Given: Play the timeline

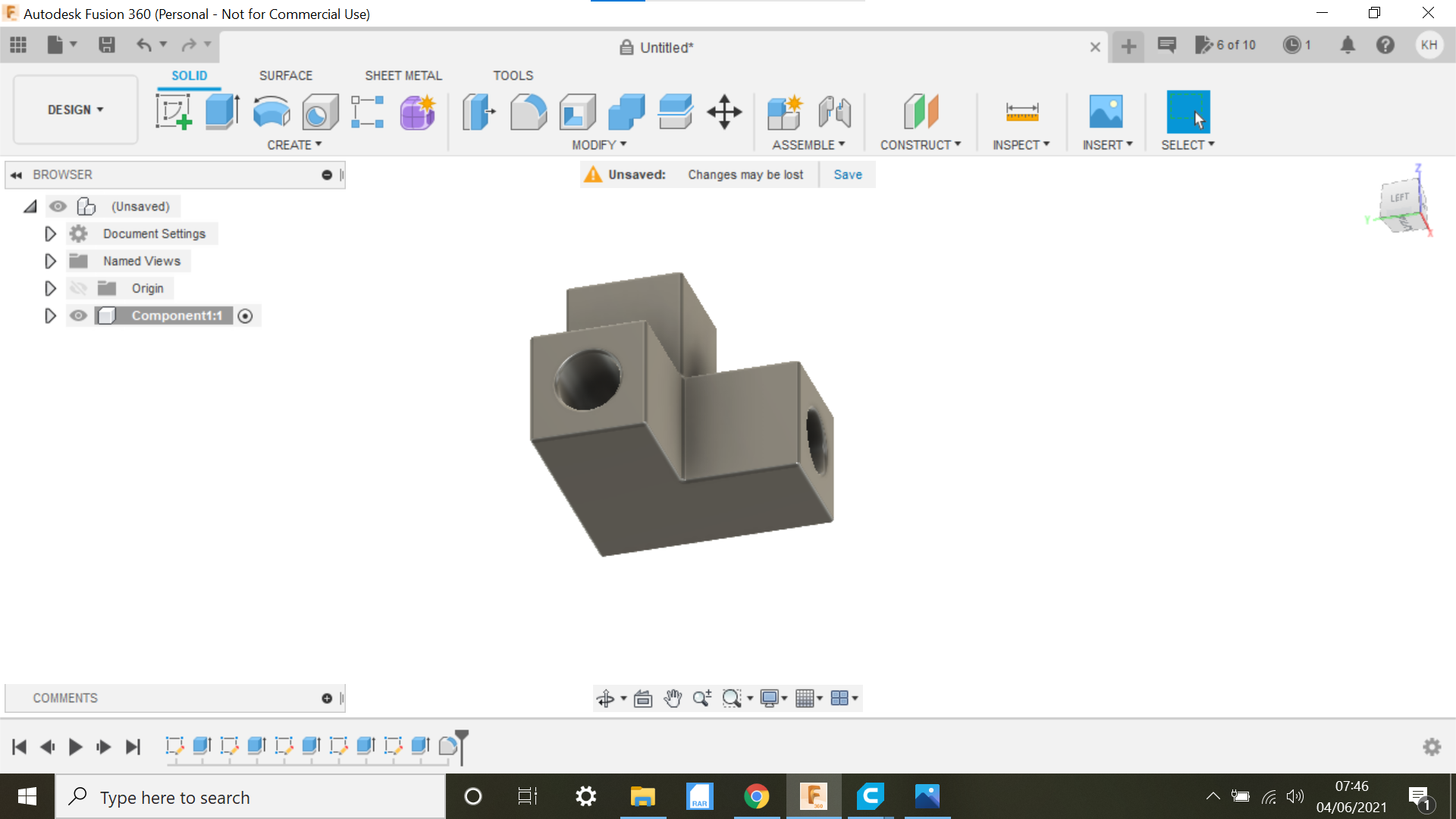Looking at the screenshot, I should pos(76,747).
